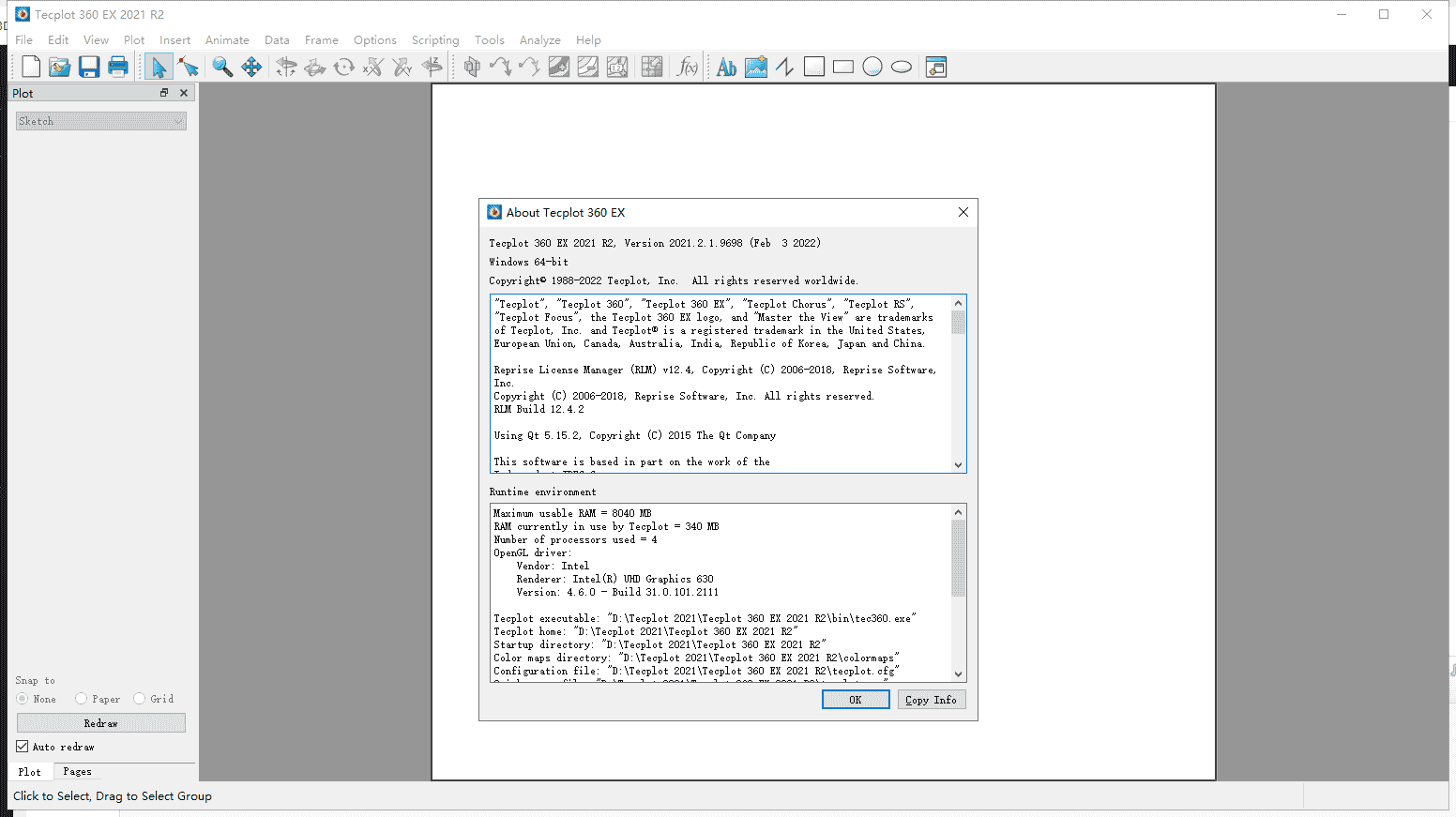Select Grid snap option

point(140,699)
